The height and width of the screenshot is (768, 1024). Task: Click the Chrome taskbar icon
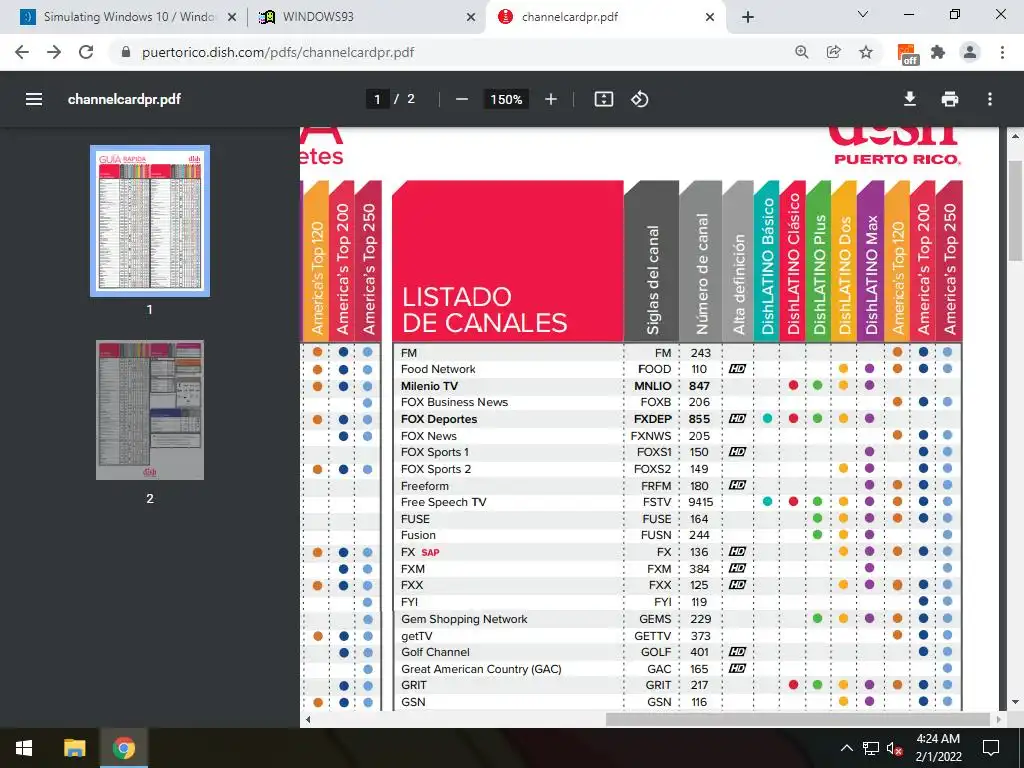click(123, 748)
